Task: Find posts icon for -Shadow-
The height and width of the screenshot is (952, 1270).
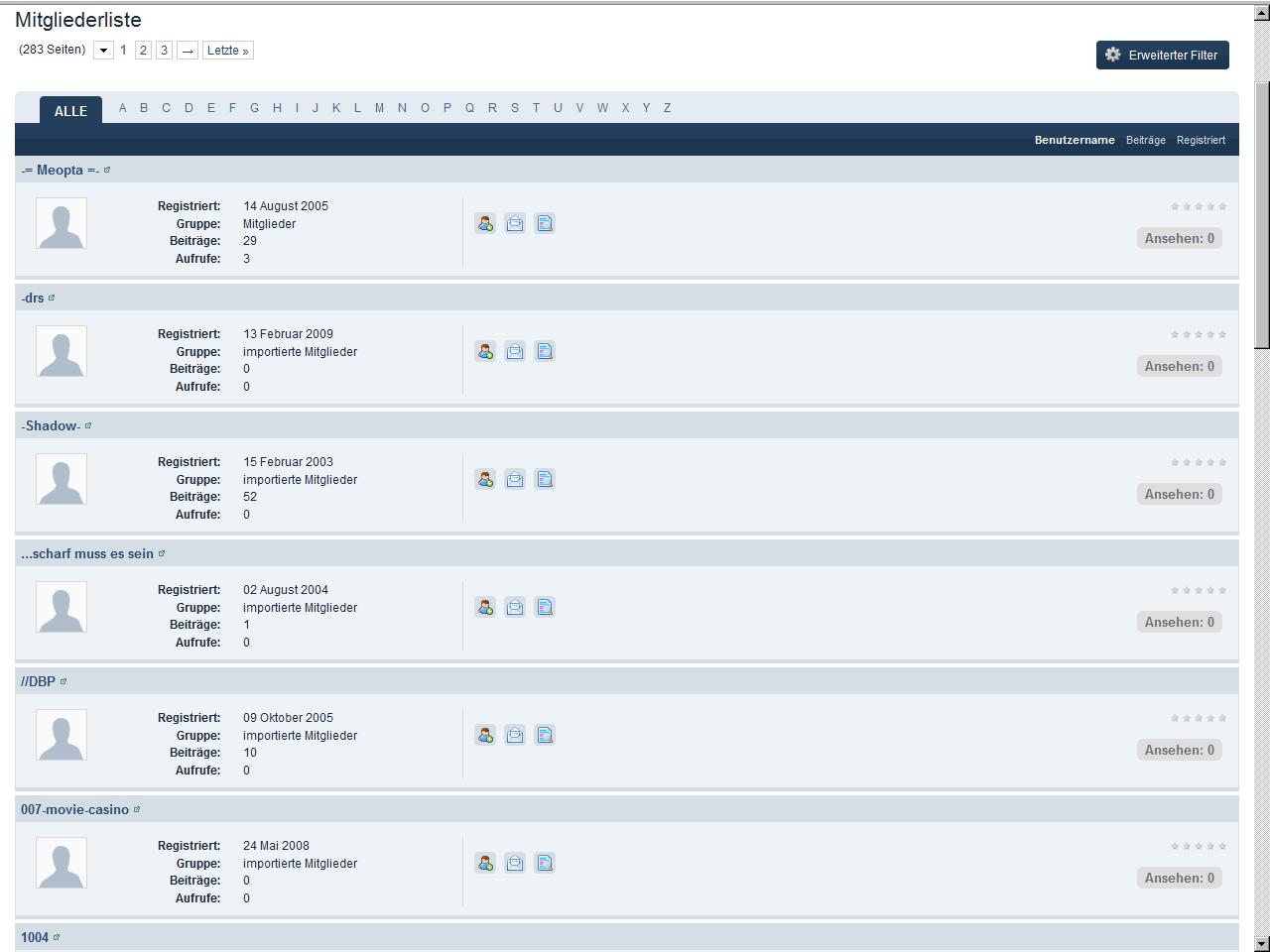Action: 545,479
